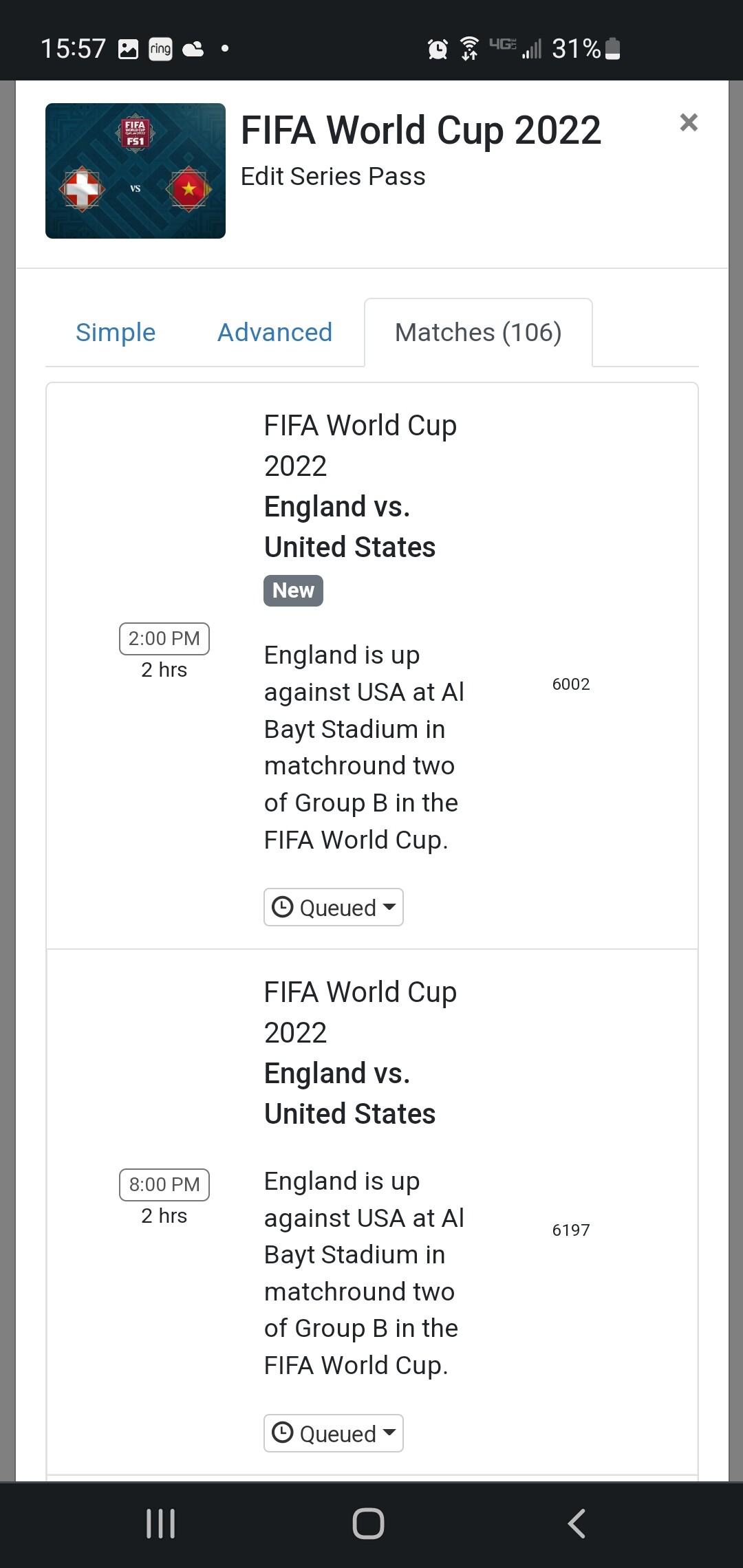Tap the FIFA World Cup series thumbnail
The height and width of the screenshot is (1568, 743).
point(136,171)
